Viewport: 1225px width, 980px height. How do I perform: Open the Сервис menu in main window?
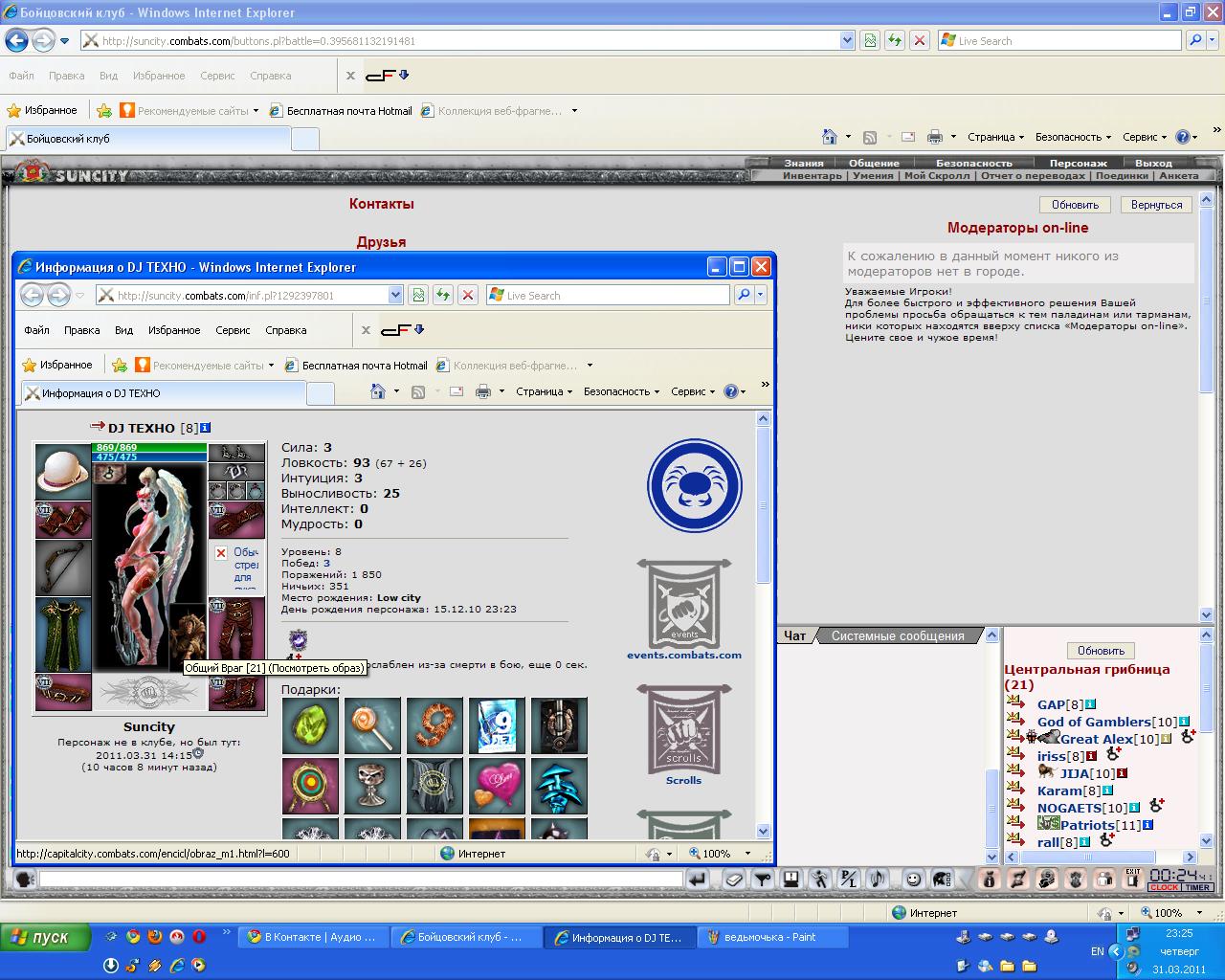coord(217,76)
